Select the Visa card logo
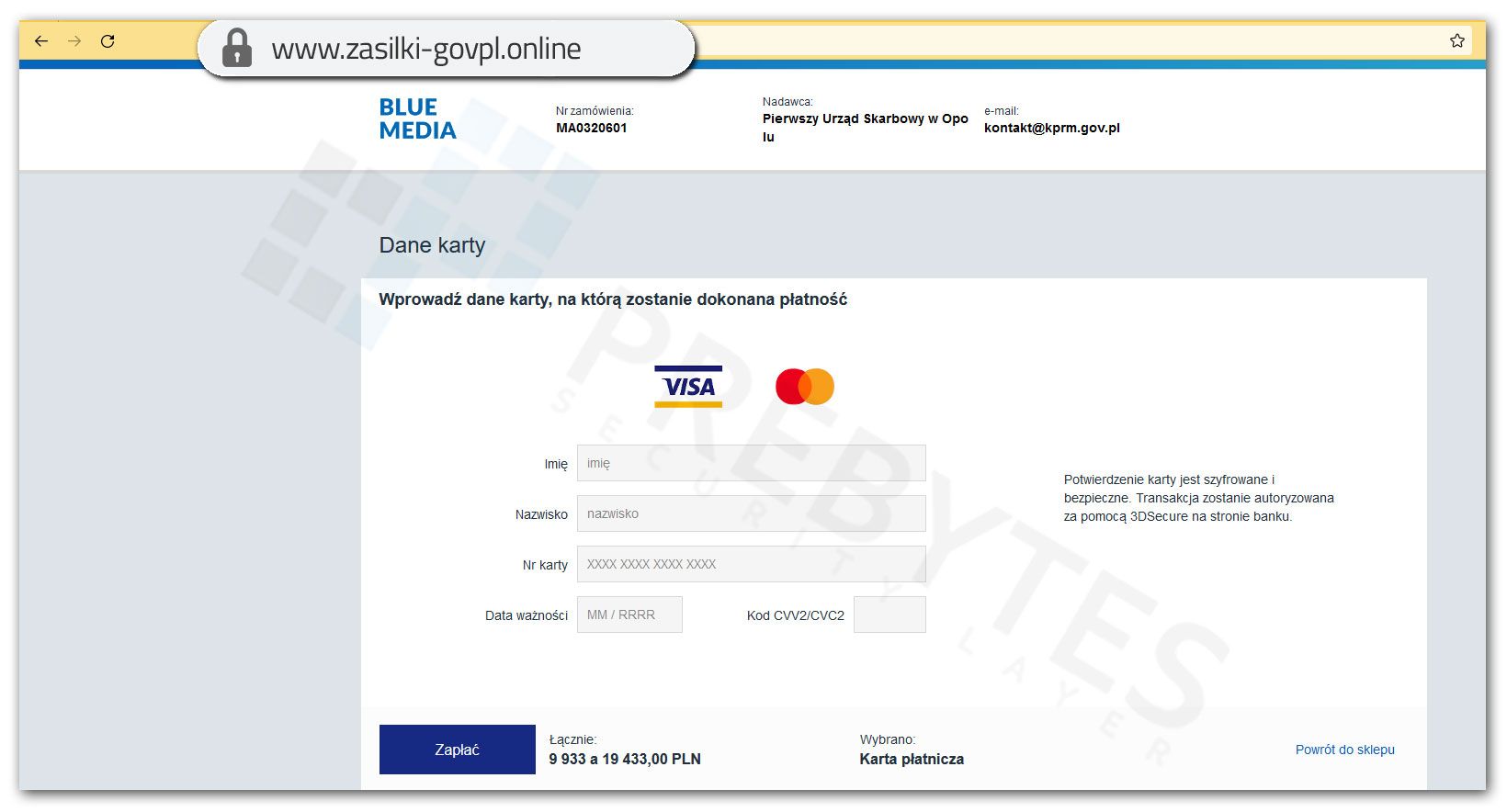Image resolution: width=1507 pixels, height=812 pixels. click(x=688, y=387)
